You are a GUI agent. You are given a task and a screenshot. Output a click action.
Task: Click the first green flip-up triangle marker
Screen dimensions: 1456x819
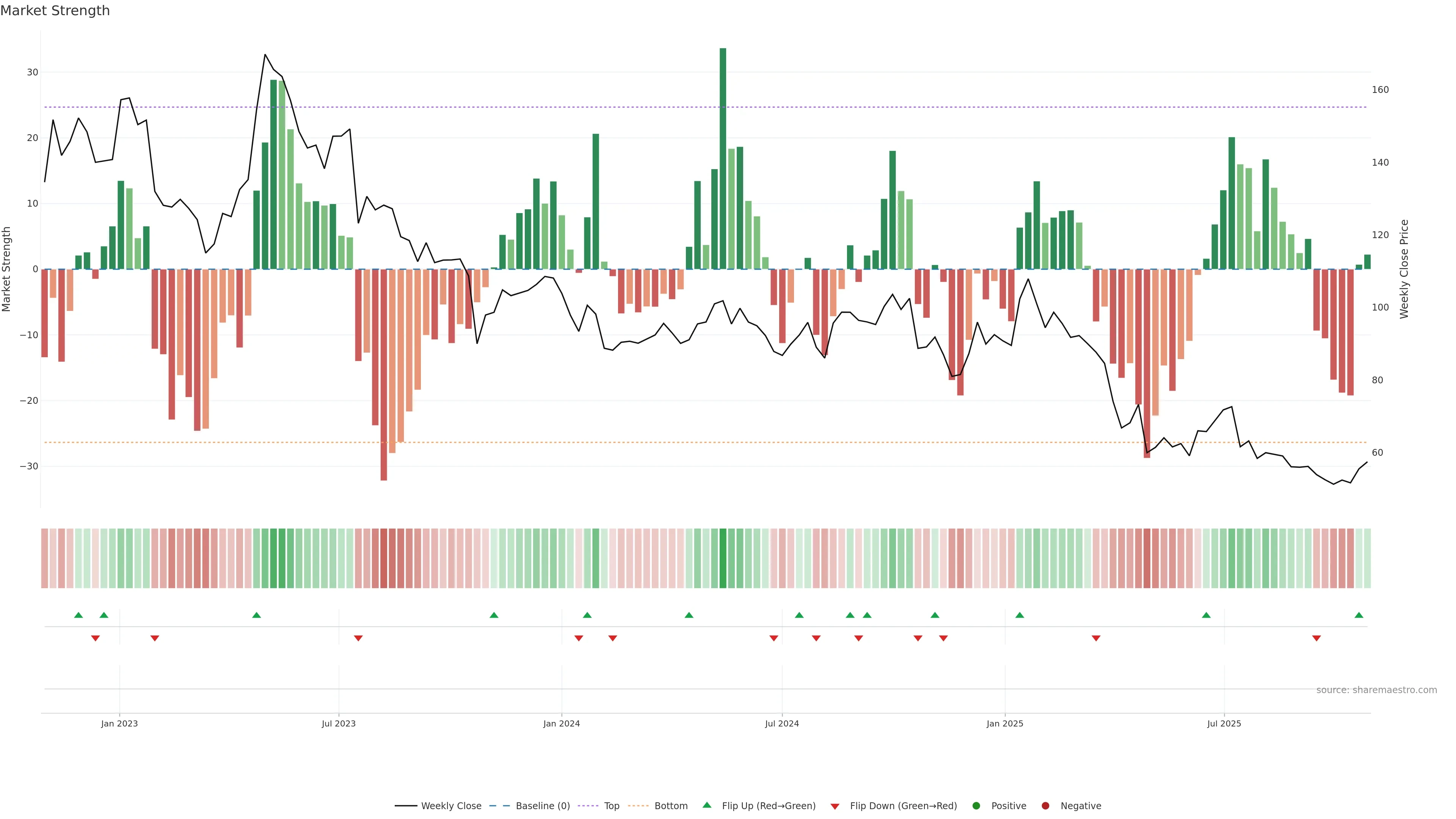click(78, 615)
